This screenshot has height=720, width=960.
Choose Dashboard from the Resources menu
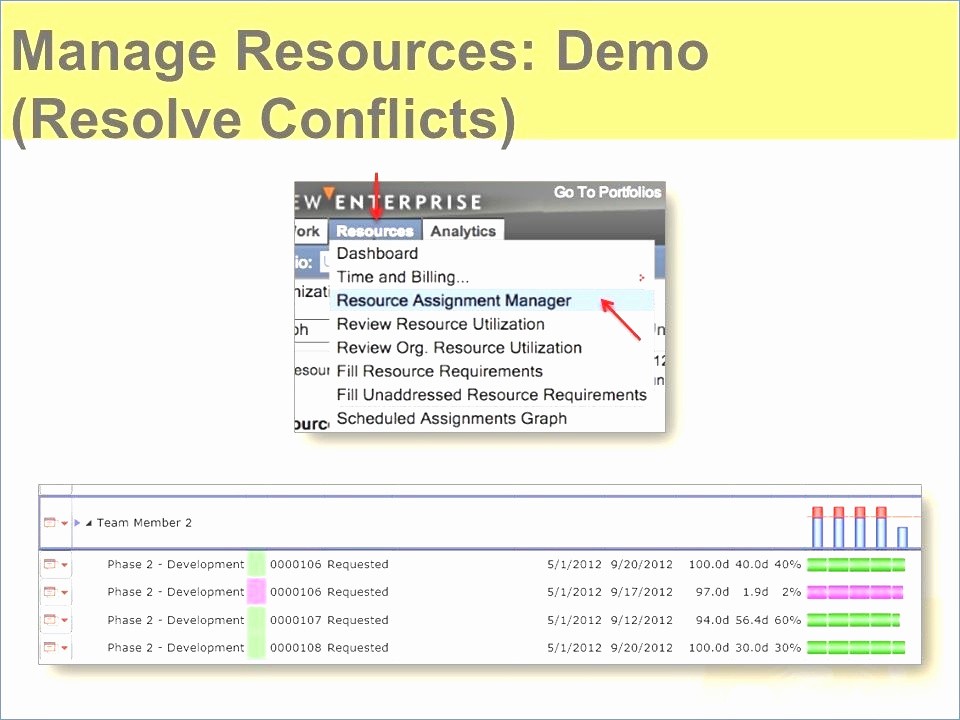click(x=377, y=254)
